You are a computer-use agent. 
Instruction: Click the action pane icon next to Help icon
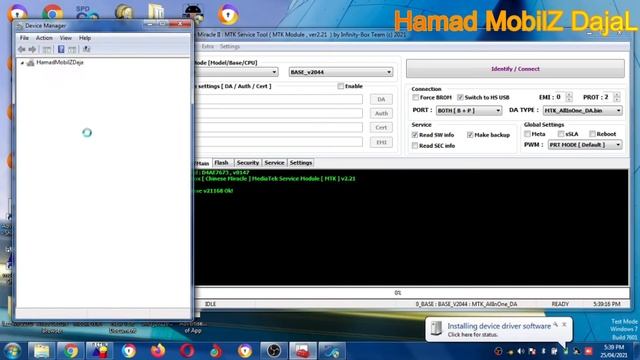pos(72,49)
